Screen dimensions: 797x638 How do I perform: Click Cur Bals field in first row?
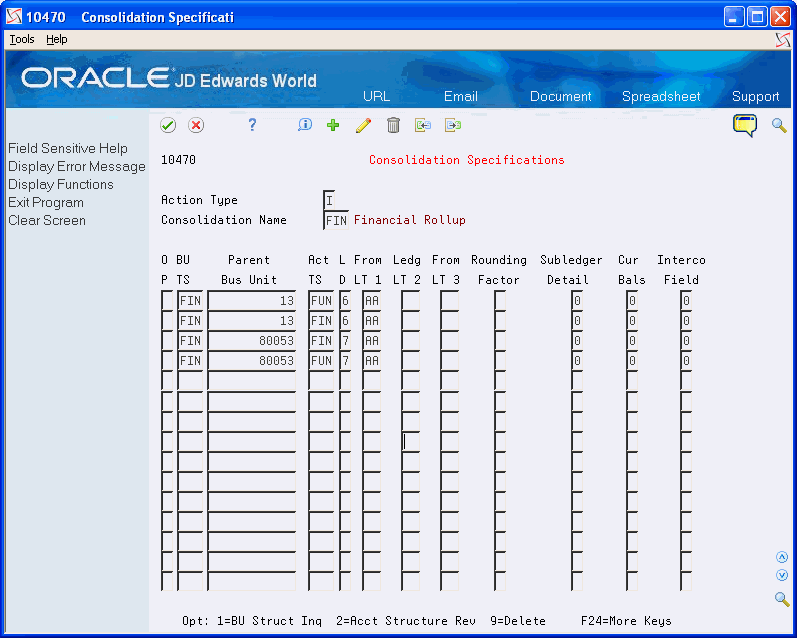pos(632,300)
